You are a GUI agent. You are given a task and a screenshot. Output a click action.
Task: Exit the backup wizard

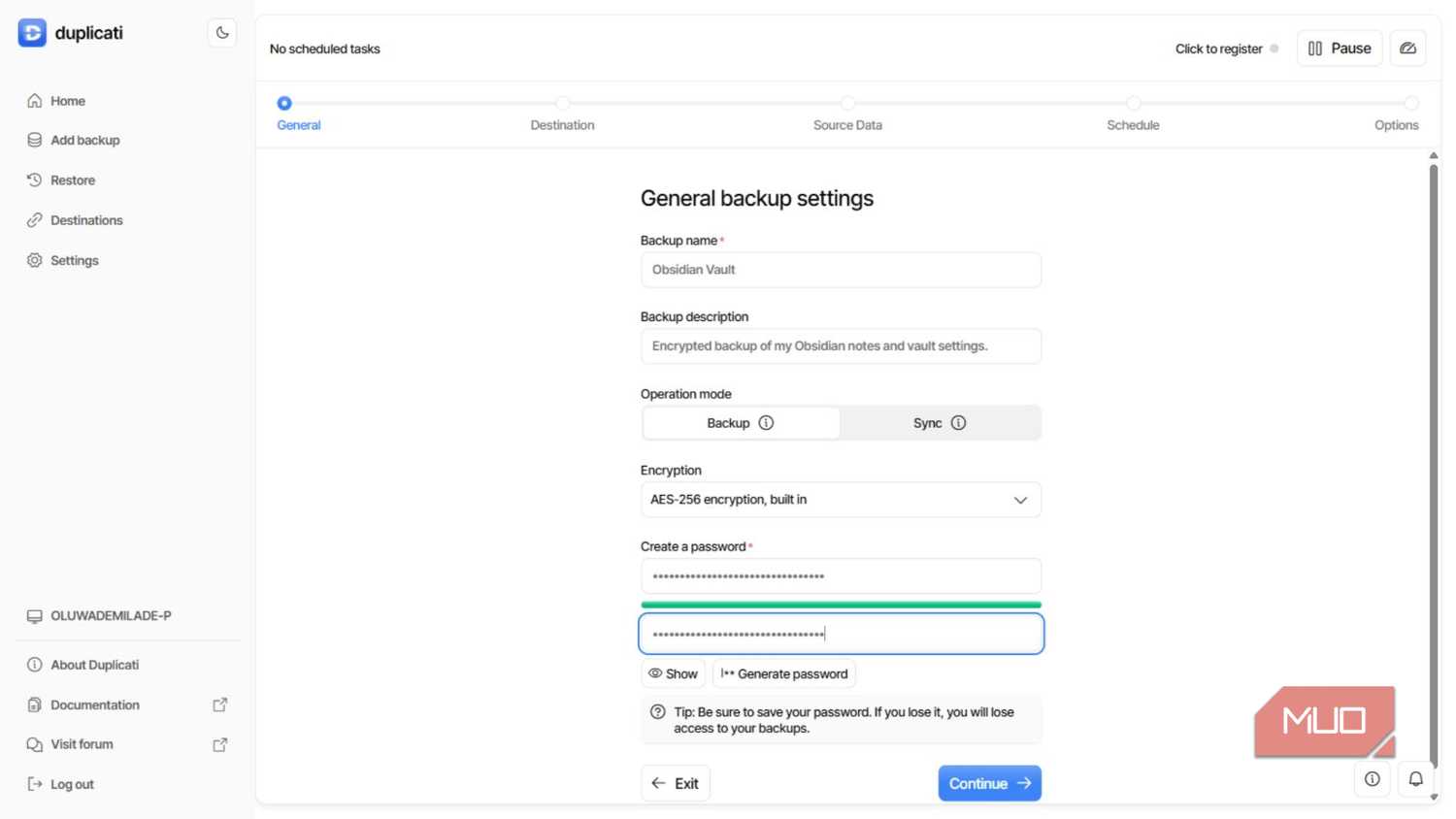[676, 783]
